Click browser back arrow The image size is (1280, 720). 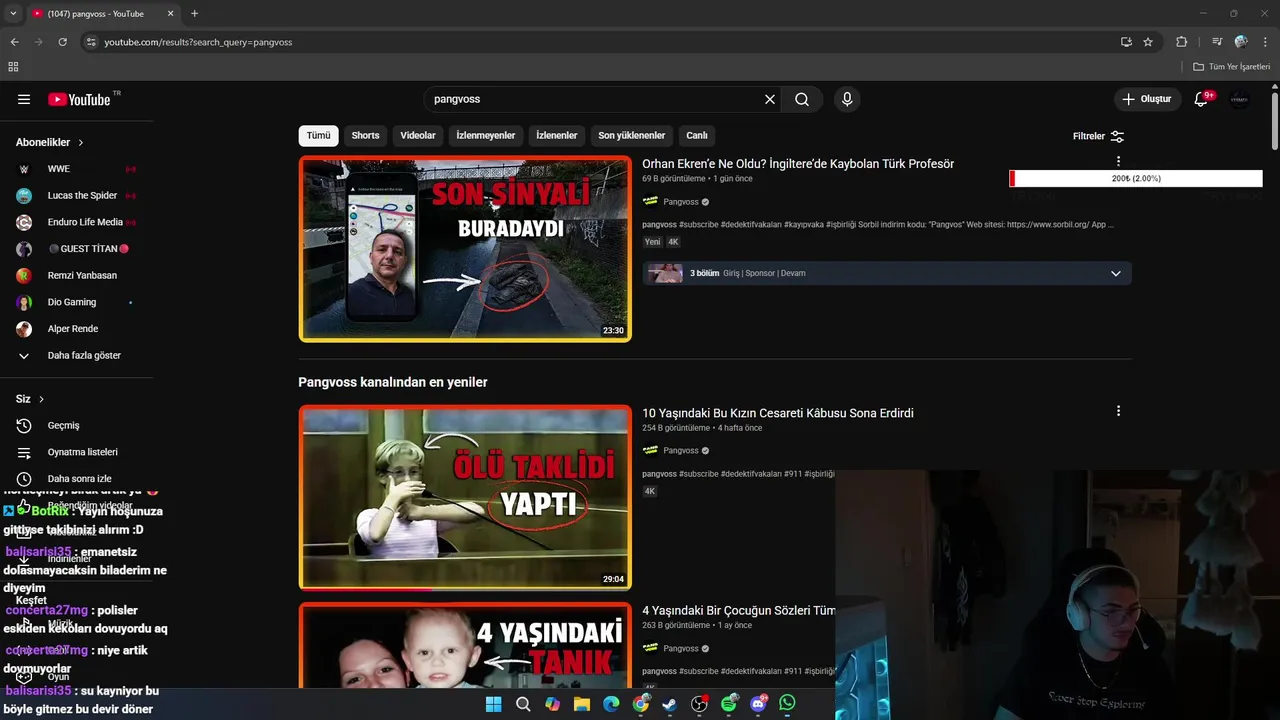14,42
